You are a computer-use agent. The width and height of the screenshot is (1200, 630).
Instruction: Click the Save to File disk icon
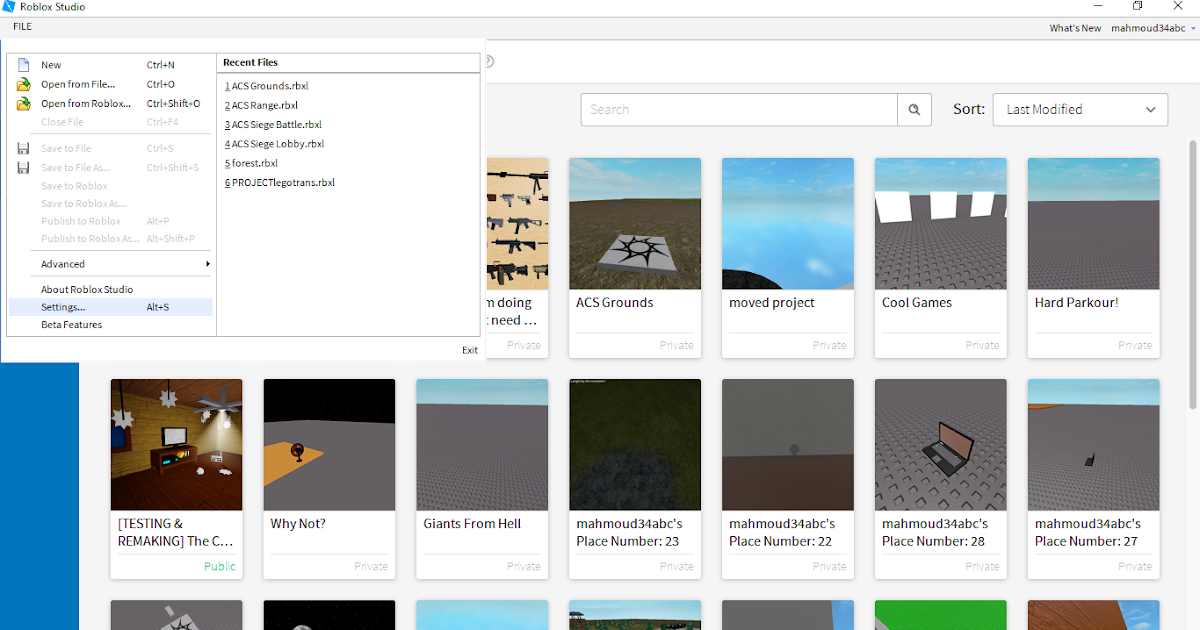coord(23,148)
